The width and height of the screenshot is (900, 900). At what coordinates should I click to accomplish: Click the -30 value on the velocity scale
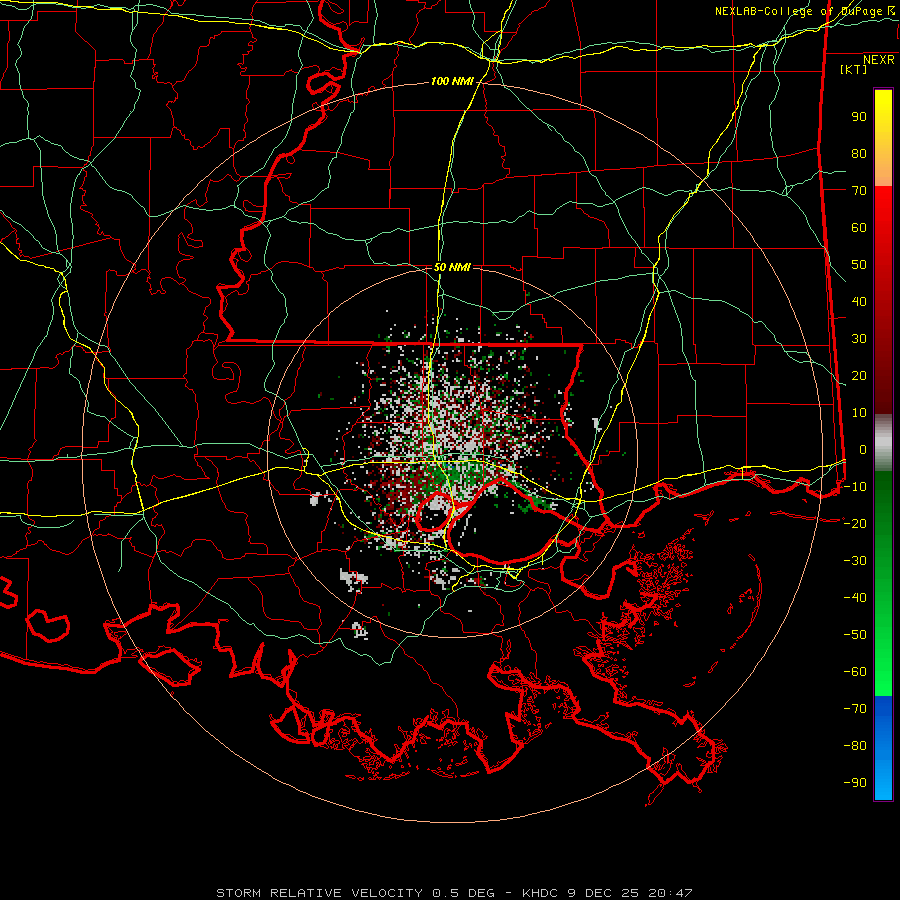coord(855,561)
